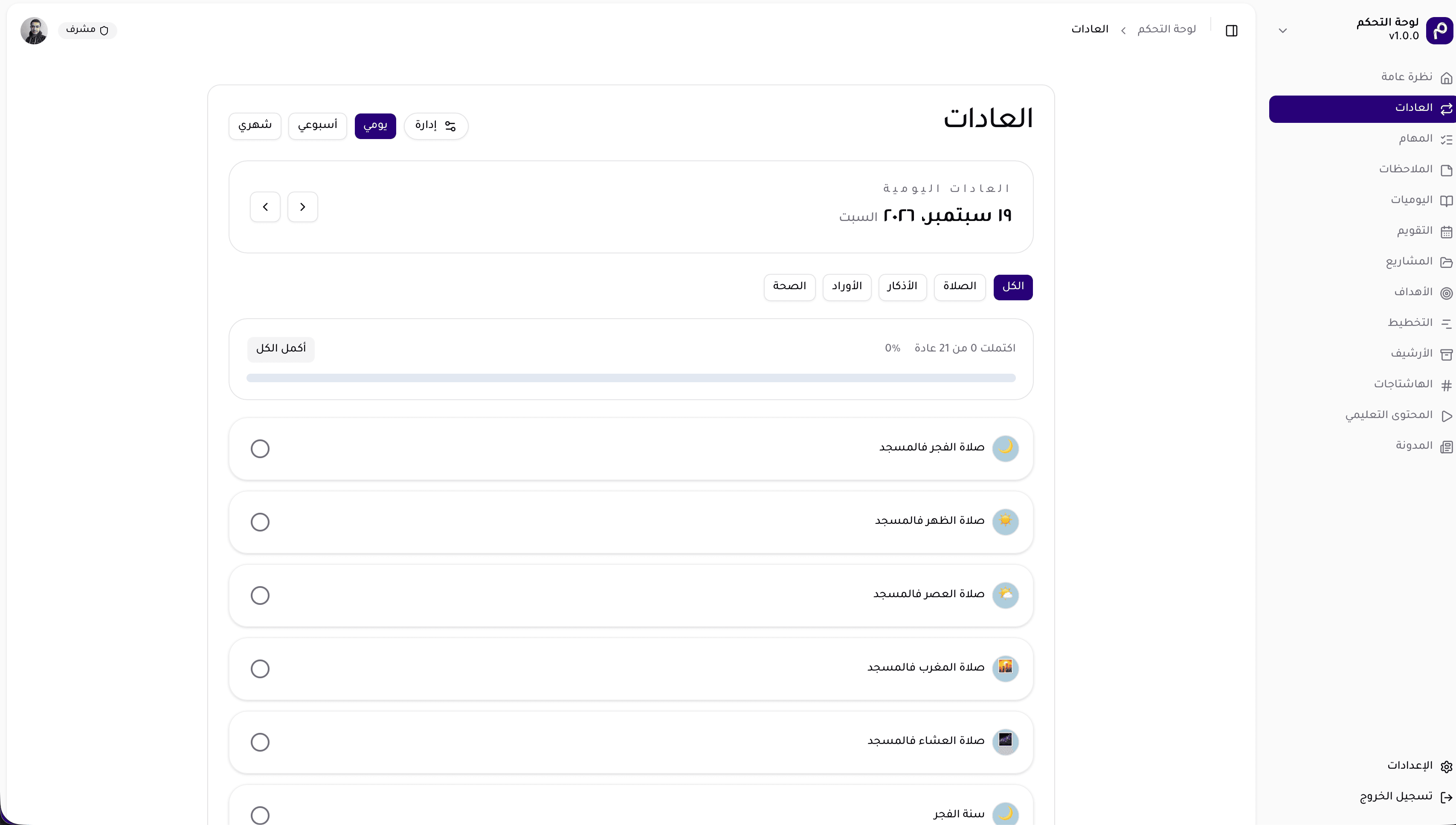Filter habits by الصحة category
The image size is (1456, 825).
tap(789, 287)
